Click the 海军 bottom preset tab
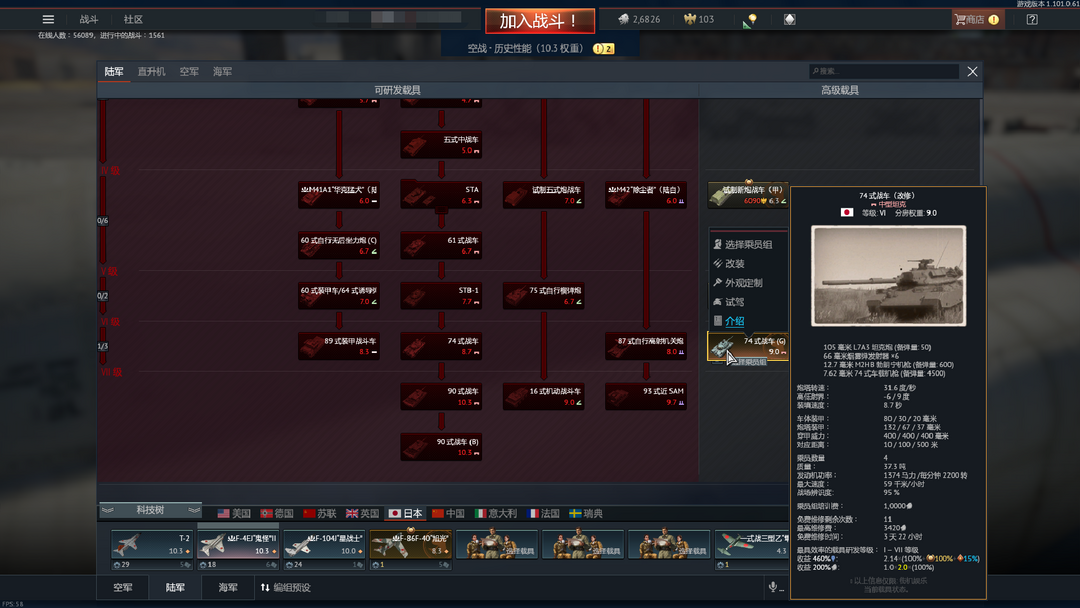This screenshot has height=608, width=1080. 227,587
